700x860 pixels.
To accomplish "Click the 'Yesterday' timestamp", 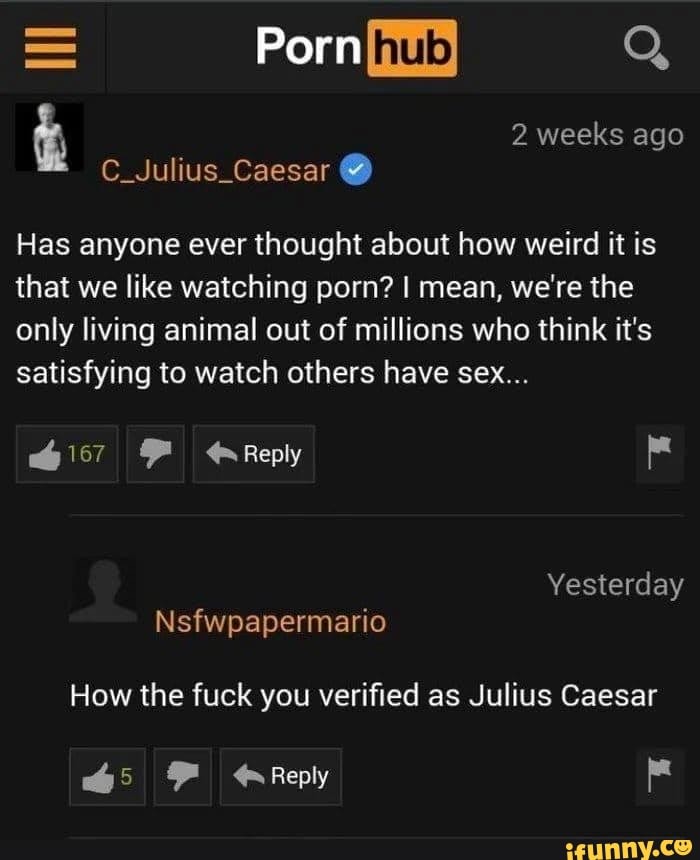I will pyautogui.click(x=616, y=585).
